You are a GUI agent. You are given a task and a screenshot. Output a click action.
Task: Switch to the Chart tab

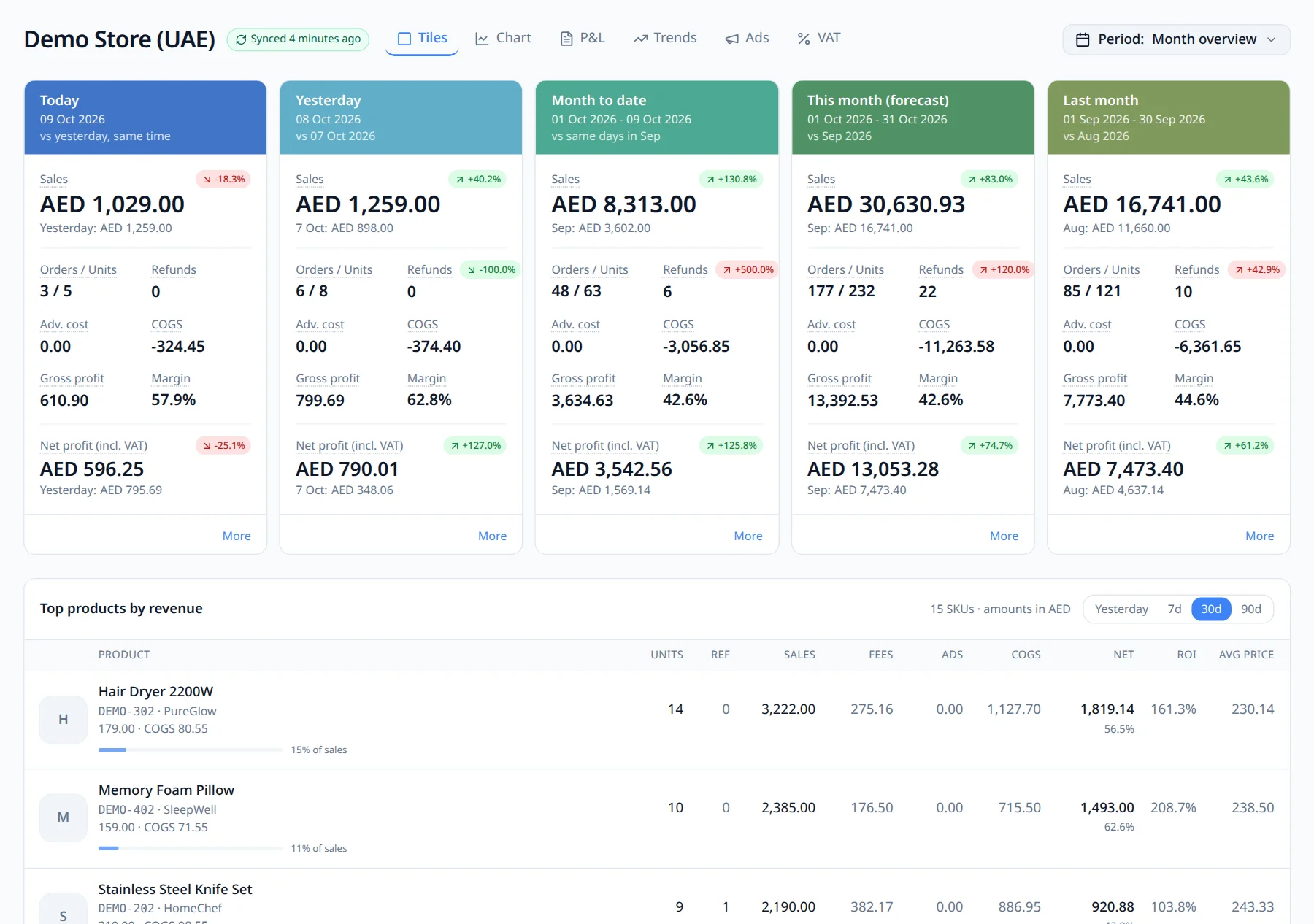click(503, 39)
